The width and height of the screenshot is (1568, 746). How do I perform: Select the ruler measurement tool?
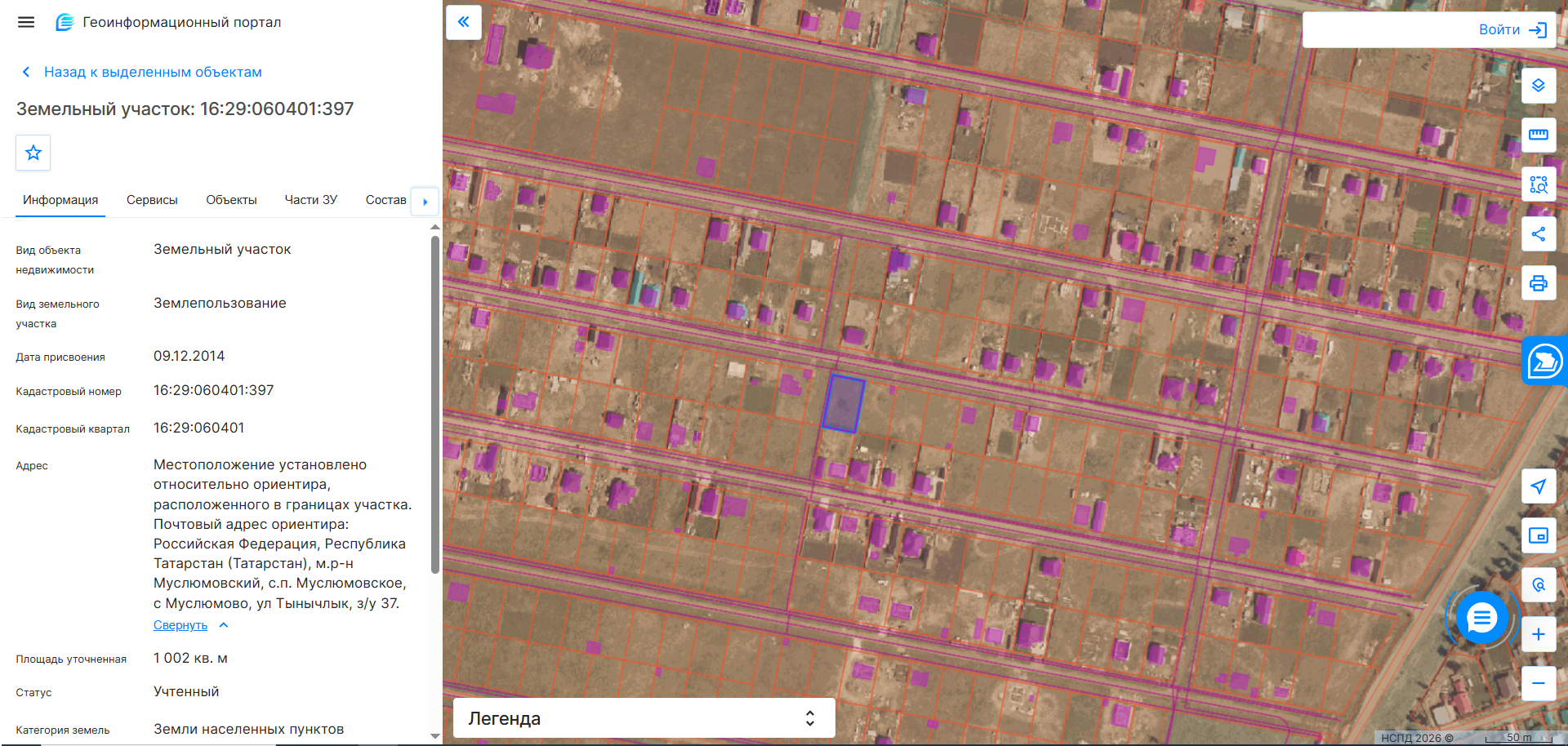tap(1539, 135)
